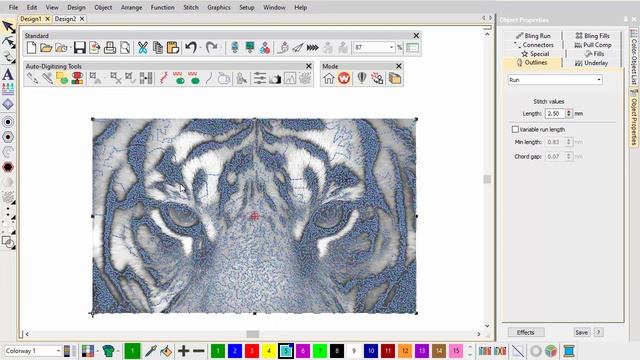
Task: Click the T-shirt product icon in color bar
Action: click(x=109, y=351)
